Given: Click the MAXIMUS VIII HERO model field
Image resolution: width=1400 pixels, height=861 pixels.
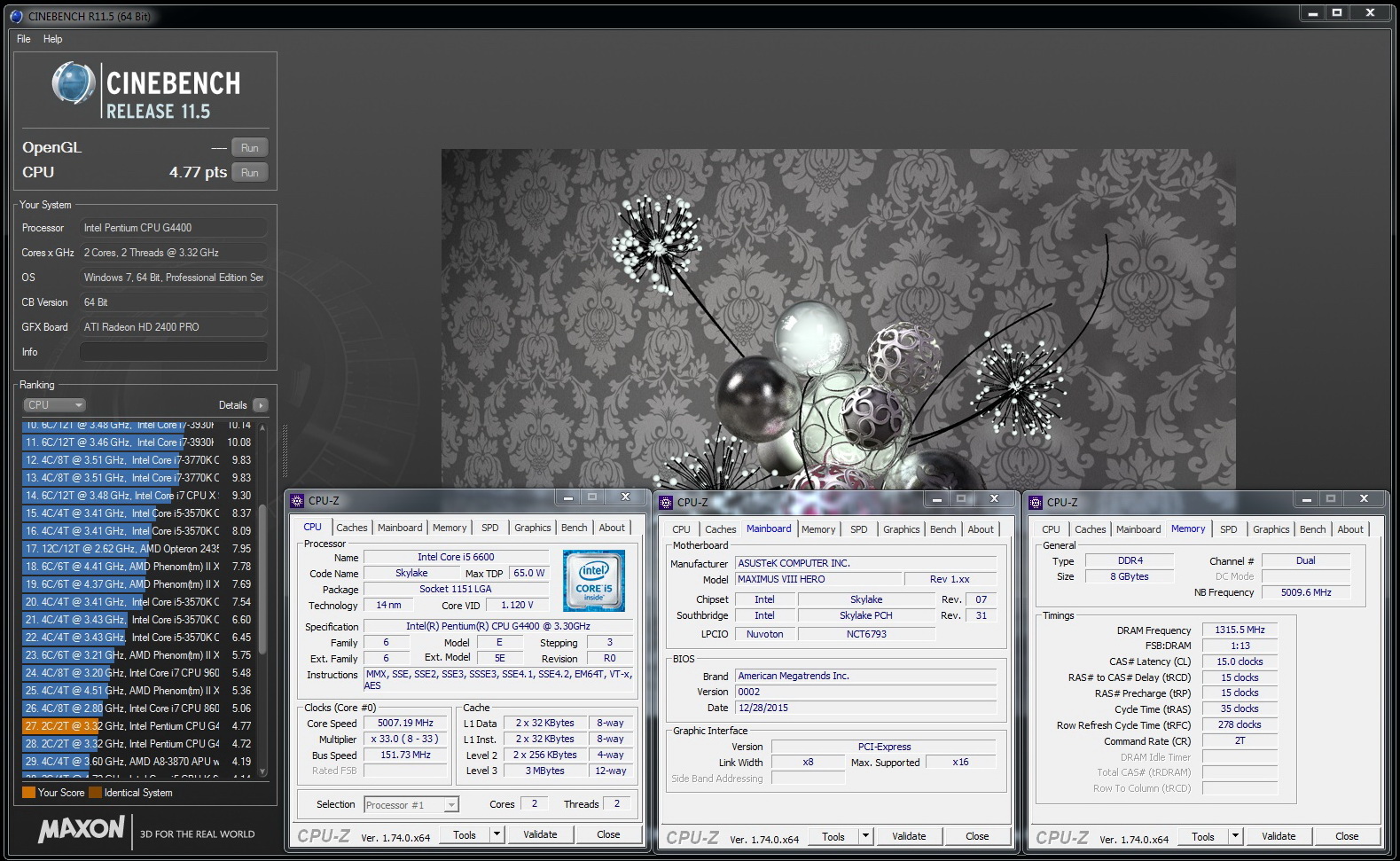Looking at the screenshot, I should (817, 580).
